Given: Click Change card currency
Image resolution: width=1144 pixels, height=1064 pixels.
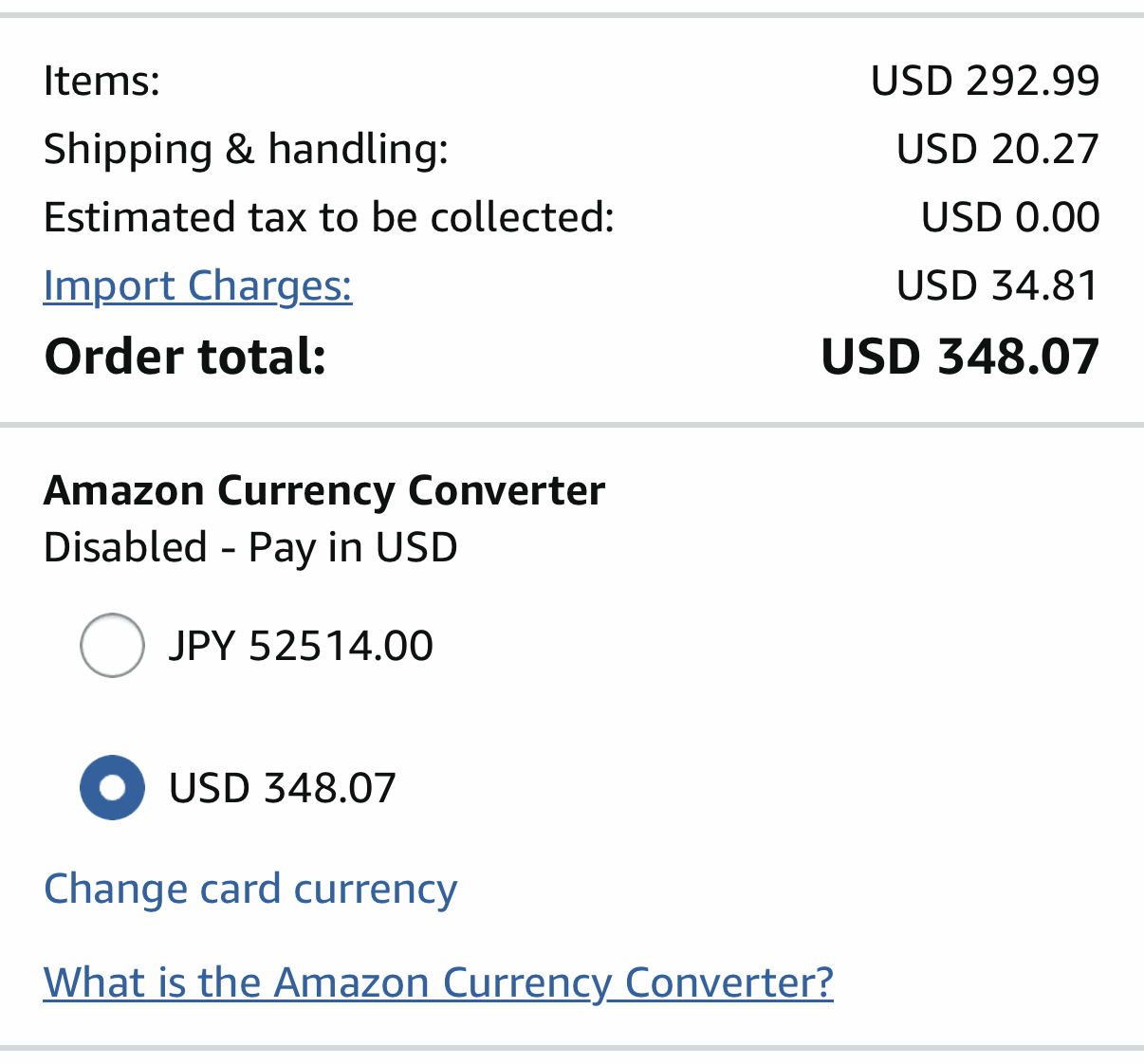Looking at the screenshot, I should pyautogui.click(x=250, y=889).
